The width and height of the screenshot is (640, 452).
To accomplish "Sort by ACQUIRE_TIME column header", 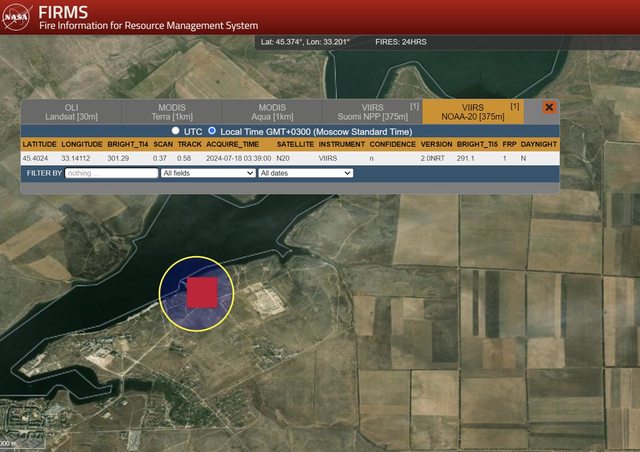I will point(232,144).
